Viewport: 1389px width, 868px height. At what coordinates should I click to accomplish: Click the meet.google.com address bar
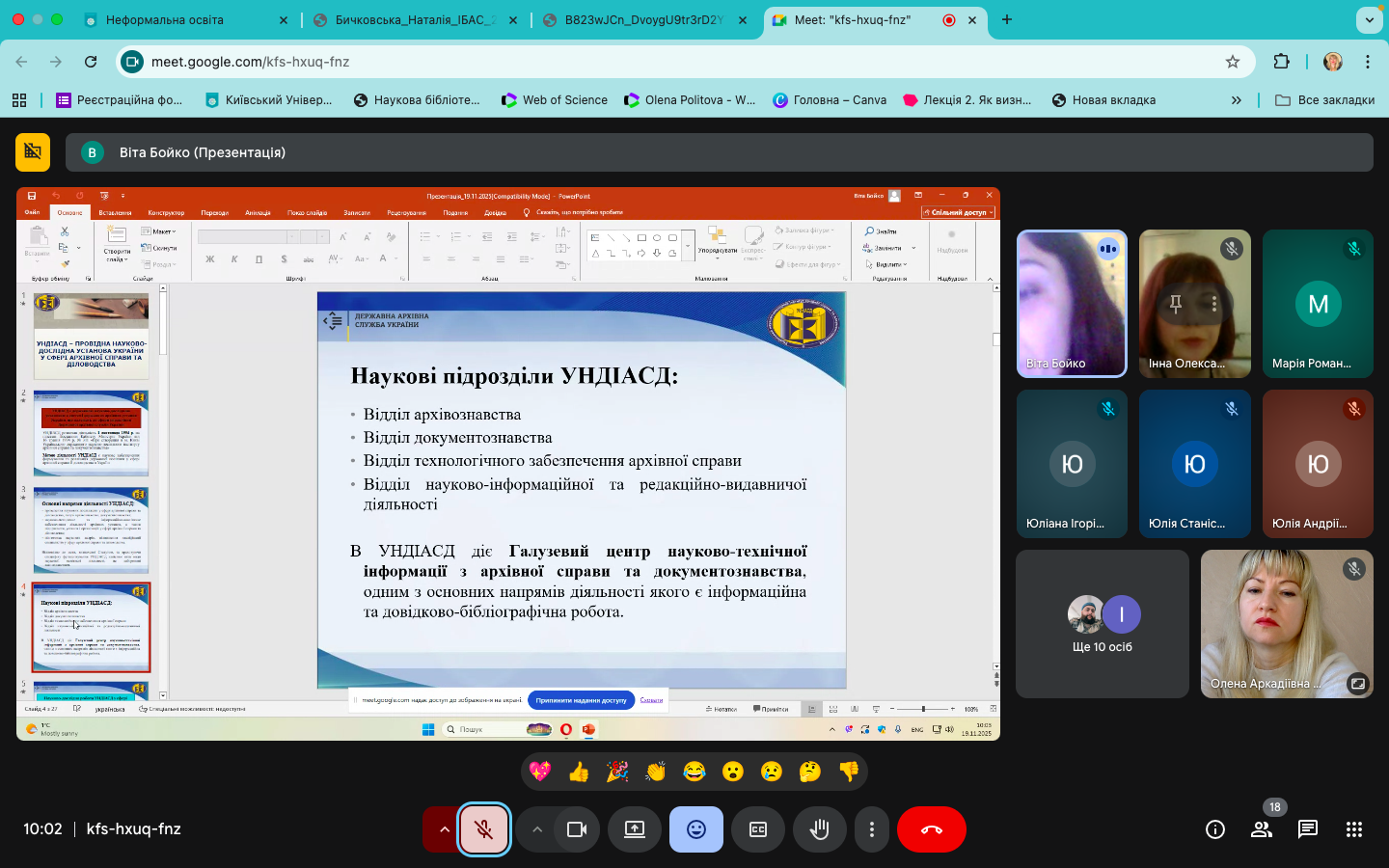675,62
